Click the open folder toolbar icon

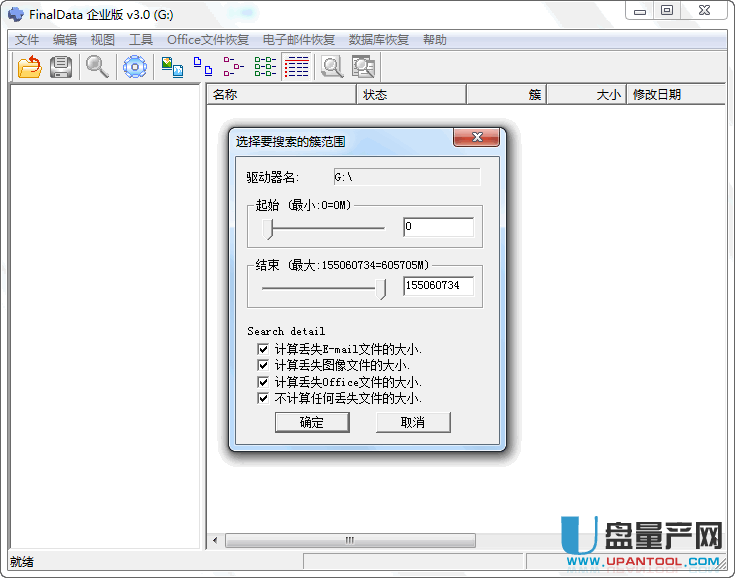coord(30,67)
